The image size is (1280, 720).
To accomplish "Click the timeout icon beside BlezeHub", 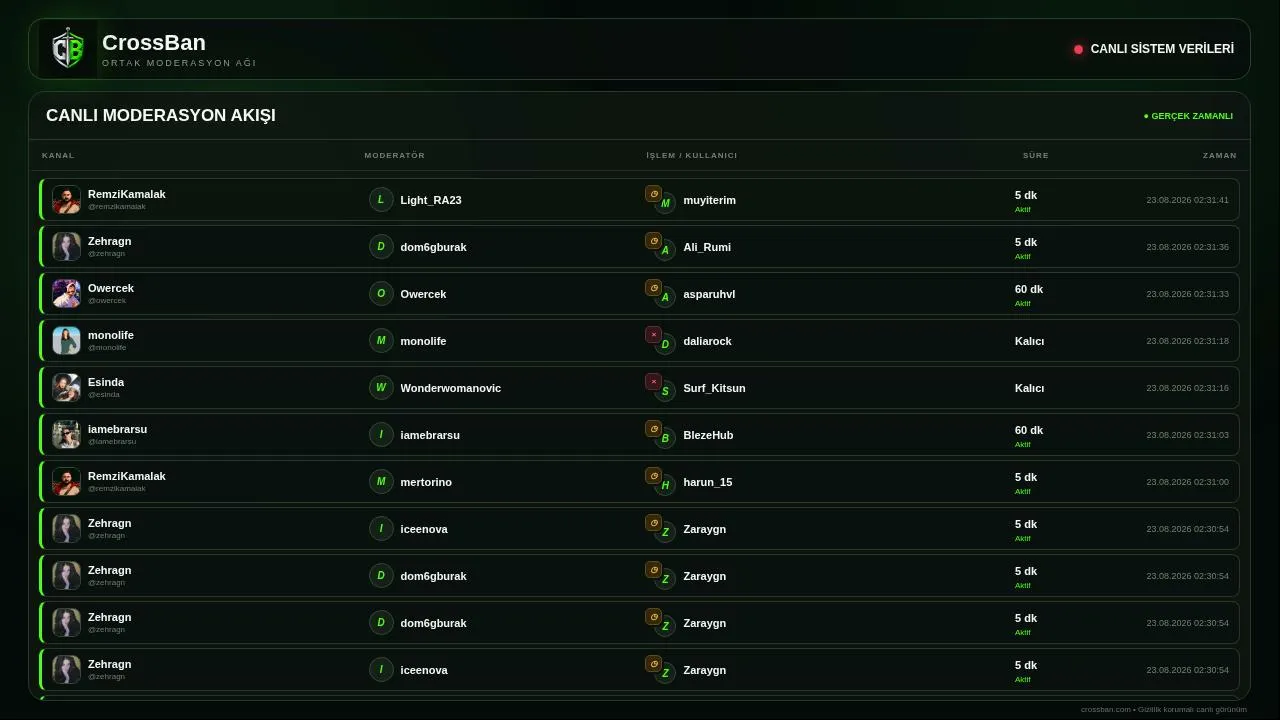I will [x=653, y=429].
